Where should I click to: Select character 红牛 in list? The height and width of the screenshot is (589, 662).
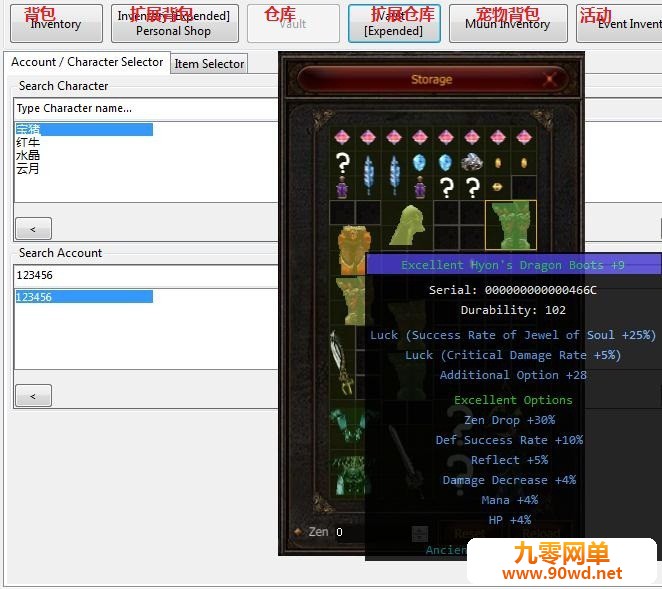coord(28,142)
